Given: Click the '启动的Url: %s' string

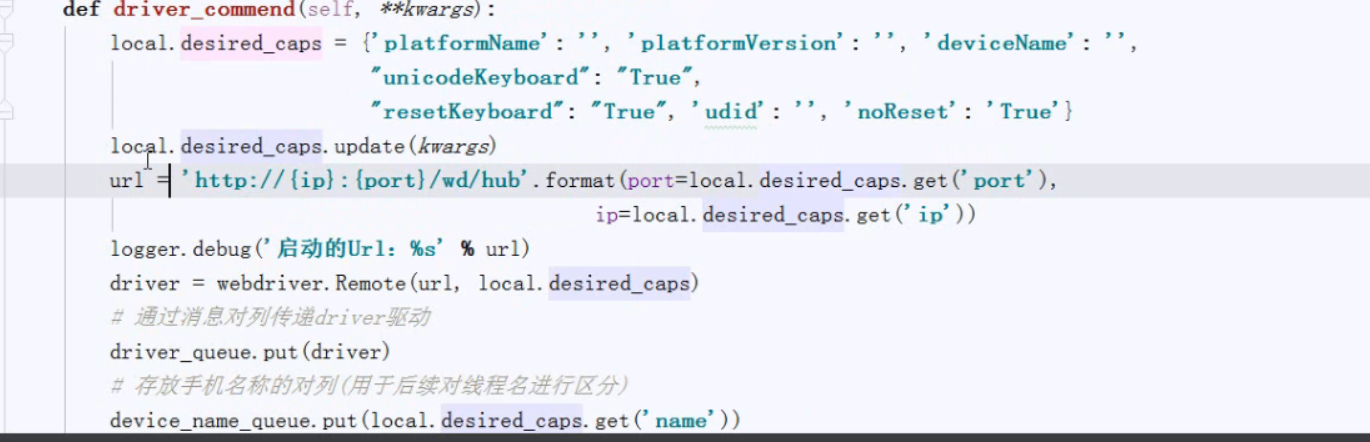Looking at the screenshot, I should [355, 249].
